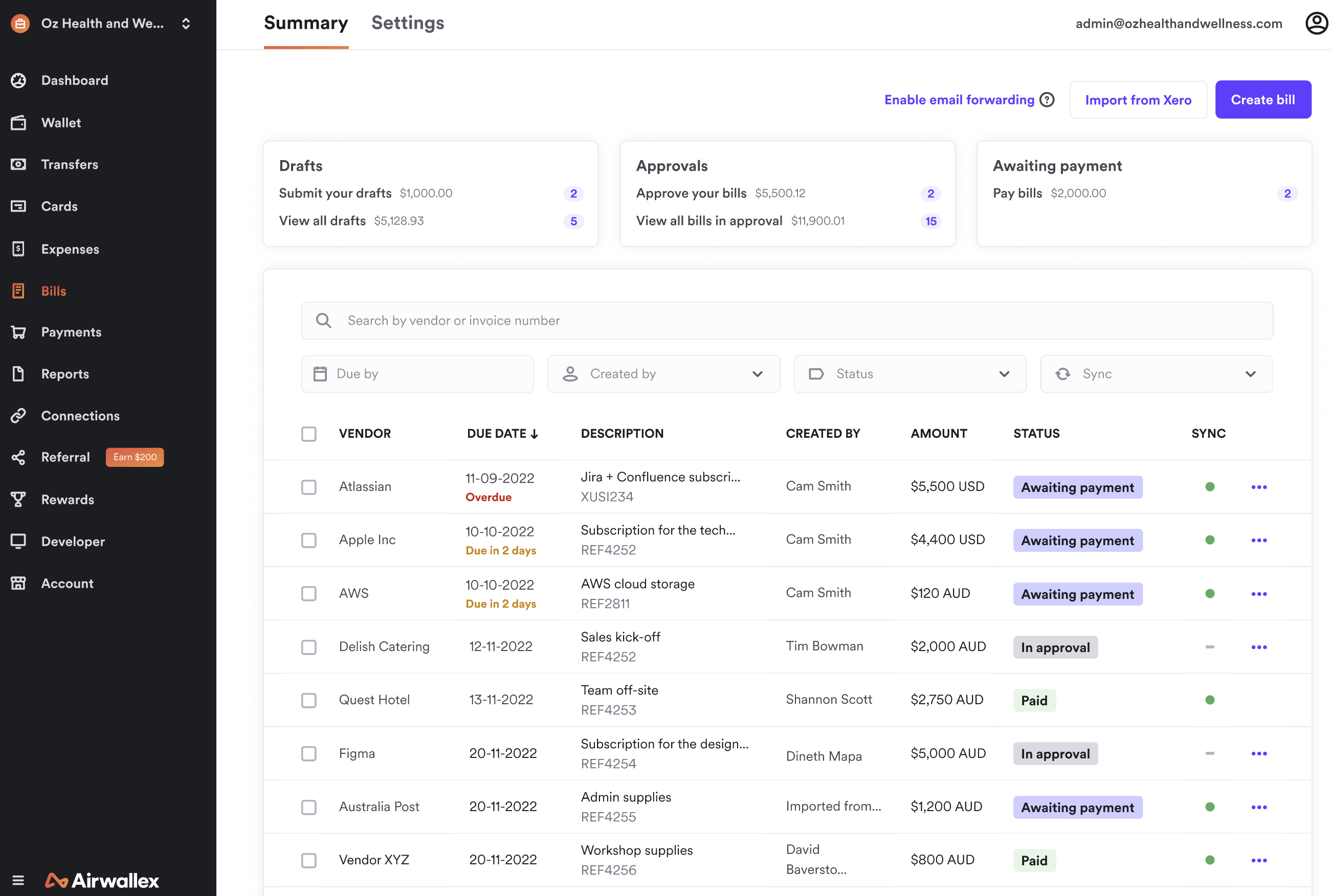The height and width of the screenshot is (896, 1331).
Task: Open Connections in sidebar menu
Action: [80, 415]
